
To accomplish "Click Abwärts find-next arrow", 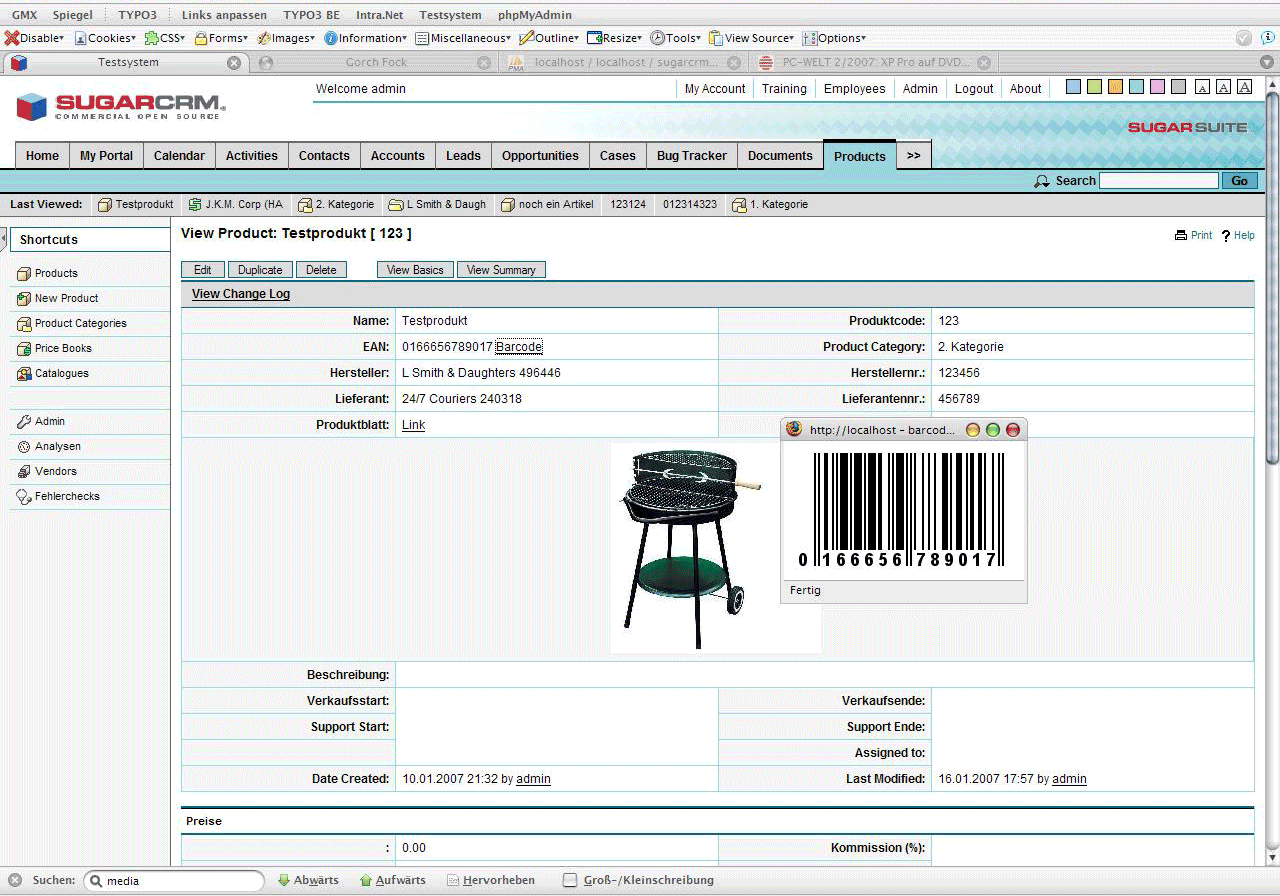I will 308,880.
